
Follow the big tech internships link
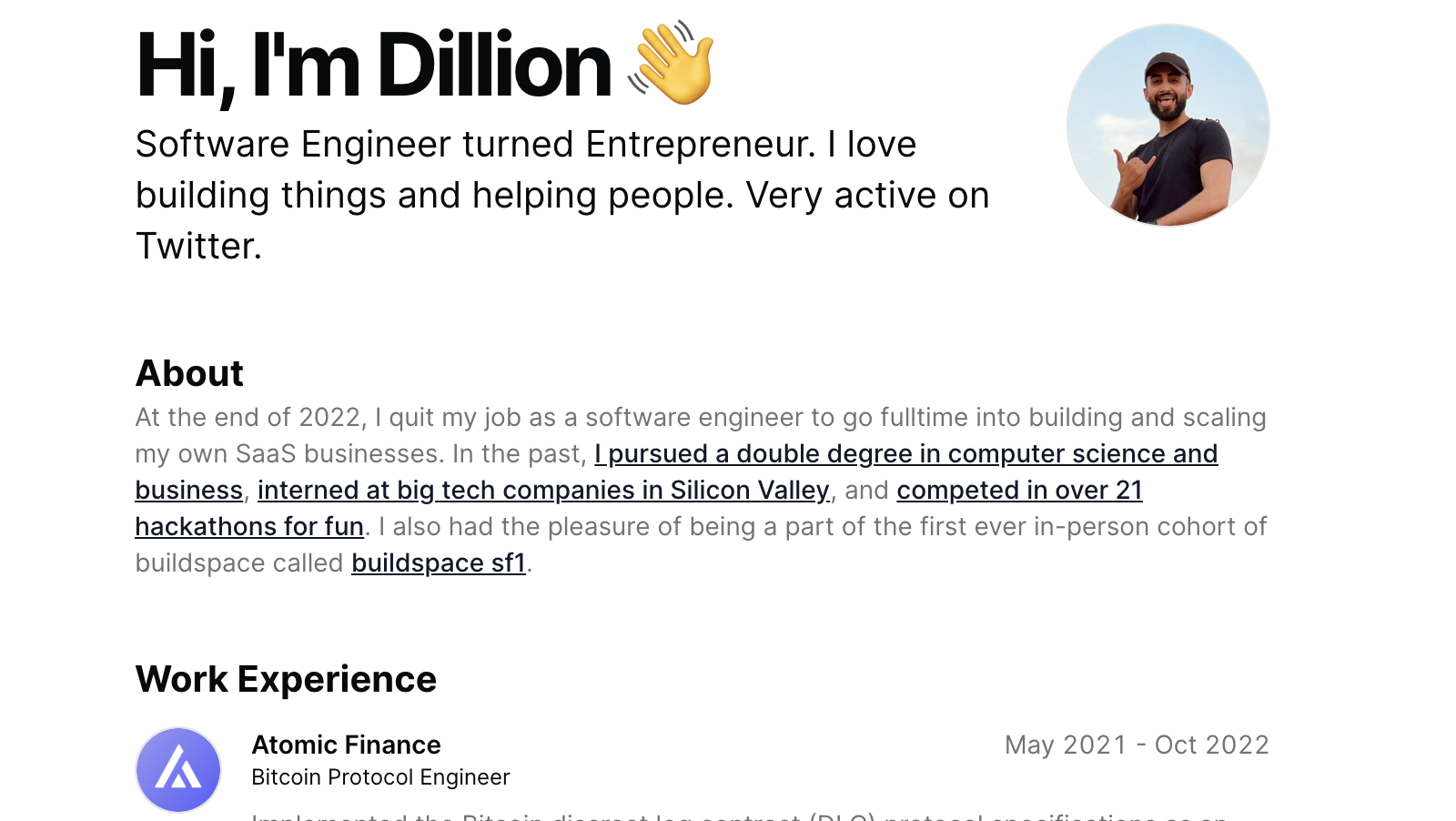click(543, 490)
